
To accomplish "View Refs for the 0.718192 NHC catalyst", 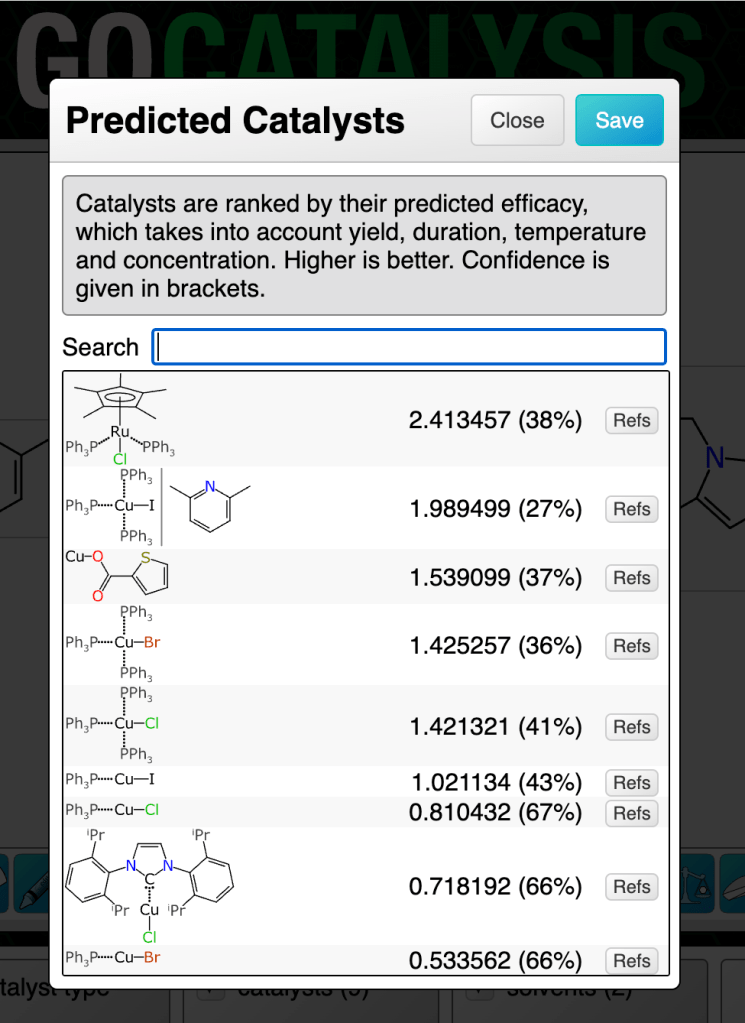I will [x=632, y=887].
